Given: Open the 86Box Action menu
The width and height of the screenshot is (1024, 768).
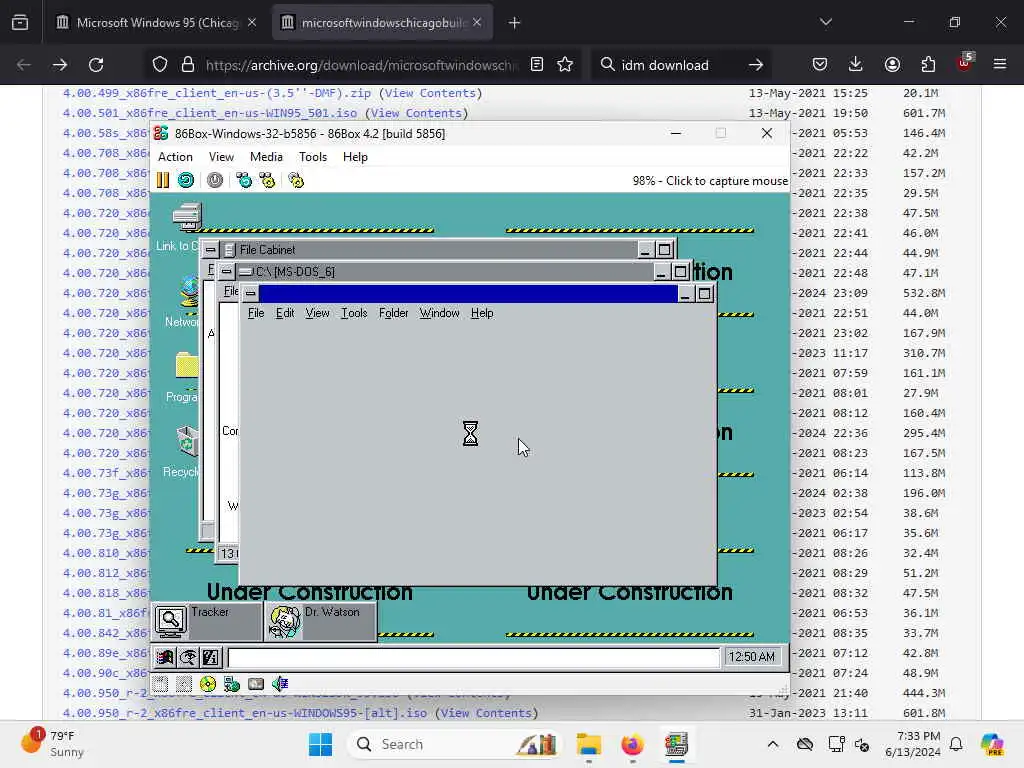Looking at the screenshot, I should coord(175,157).
